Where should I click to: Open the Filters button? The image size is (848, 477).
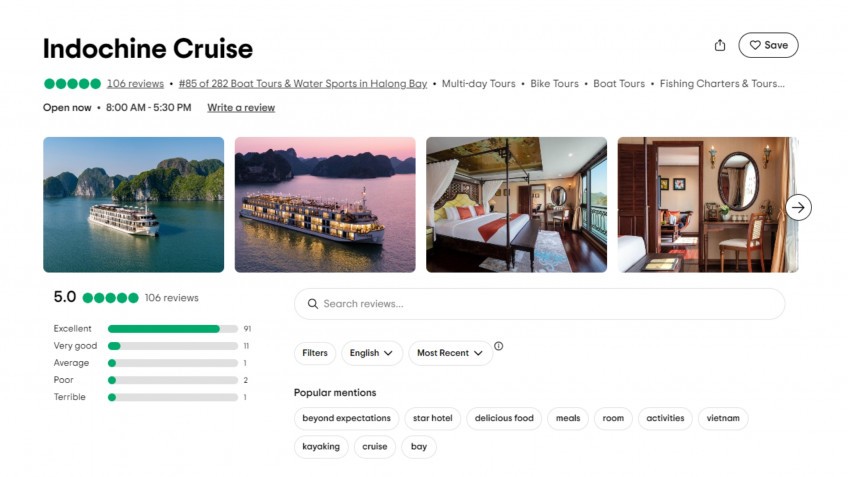tap(315, 353)
